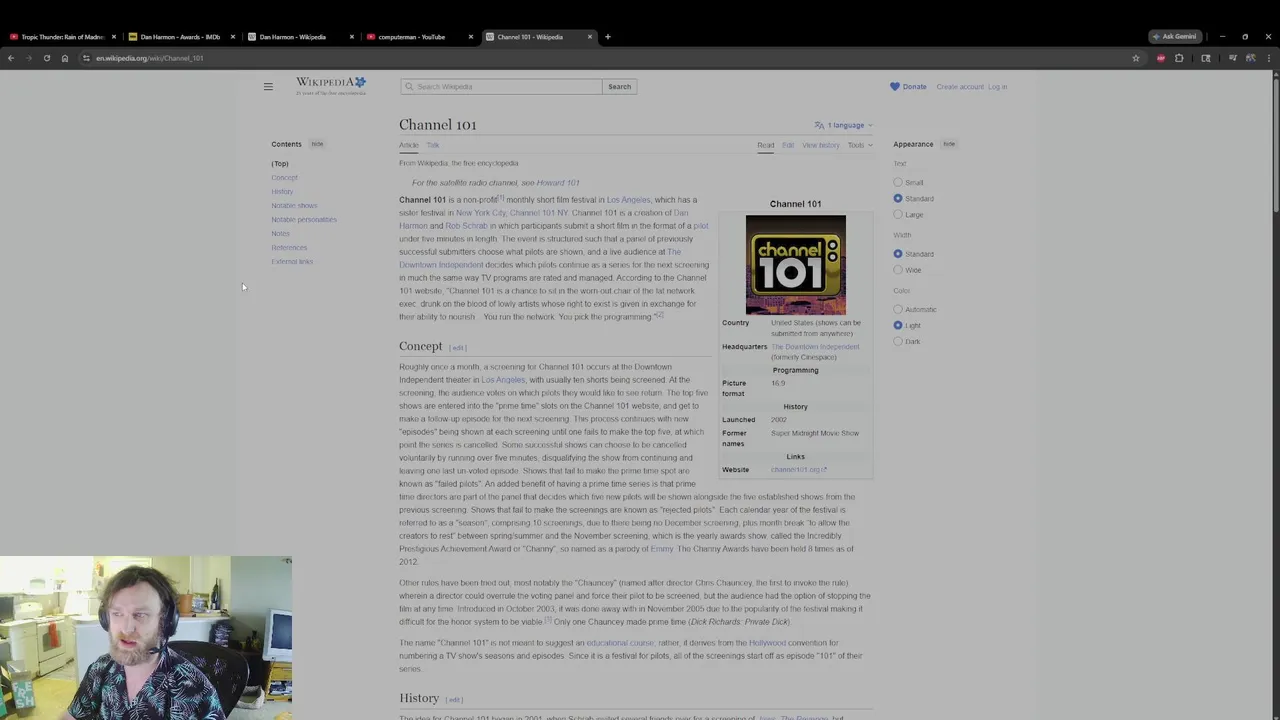
Task: Select Light color radio
Action: point(898,325)
